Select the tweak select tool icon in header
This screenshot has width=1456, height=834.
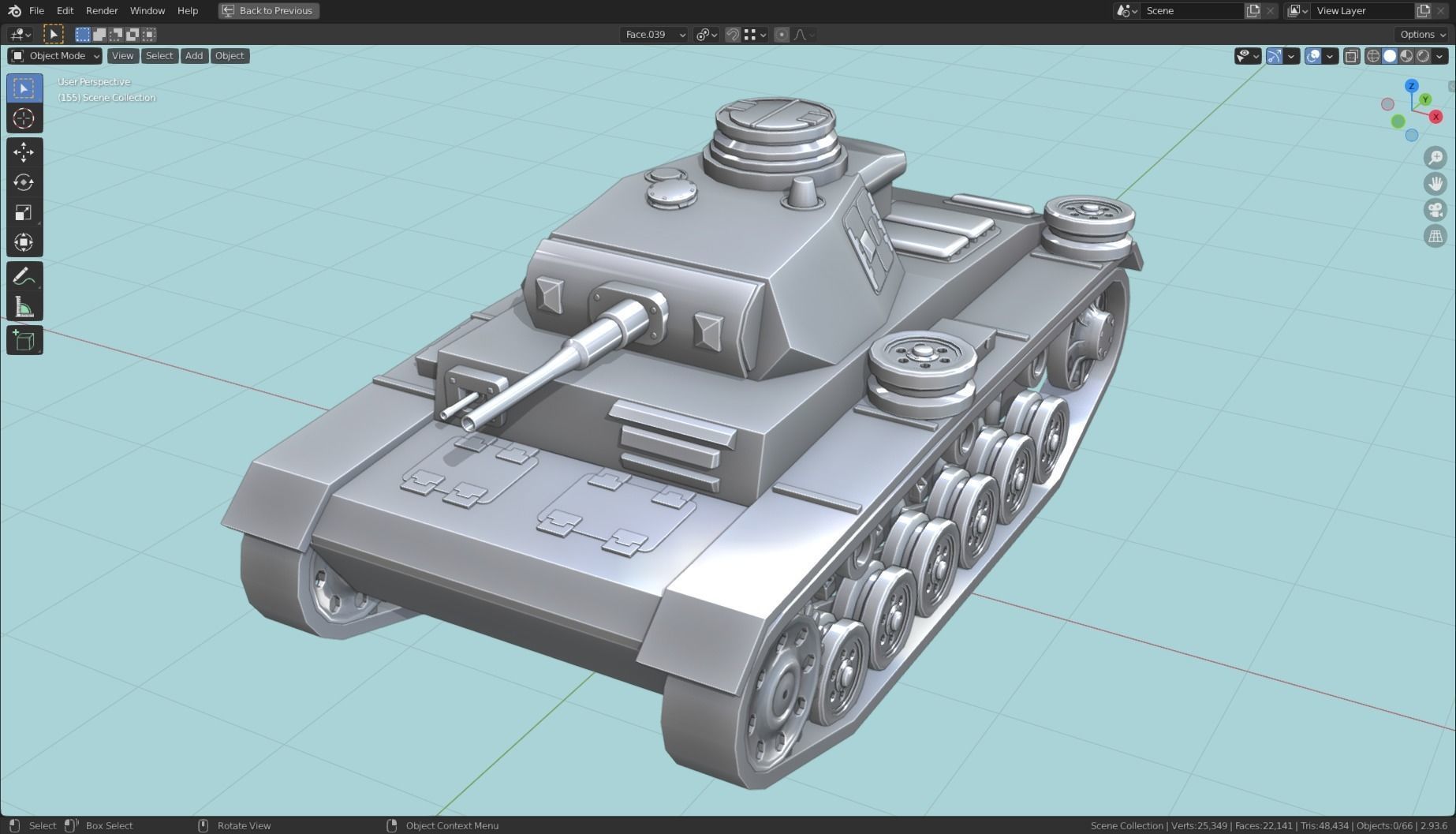click(x=53, y=34)
